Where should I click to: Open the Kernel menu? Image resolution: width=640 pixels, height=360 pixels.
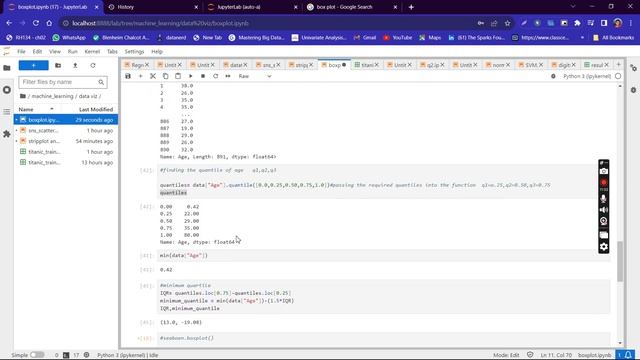pos(92,52)
